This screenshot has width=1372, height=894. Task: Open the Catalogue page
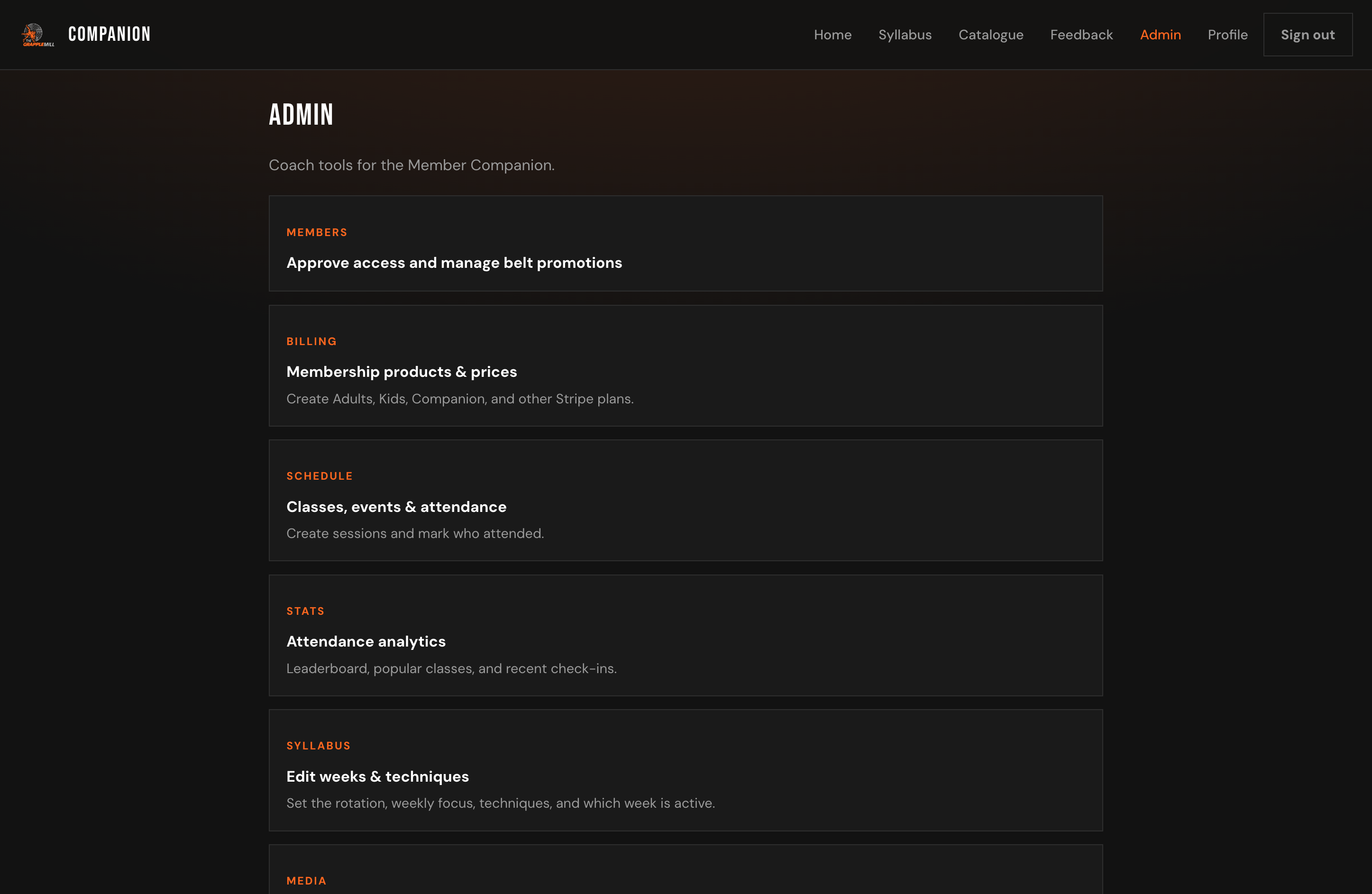[x=990, y=35]
